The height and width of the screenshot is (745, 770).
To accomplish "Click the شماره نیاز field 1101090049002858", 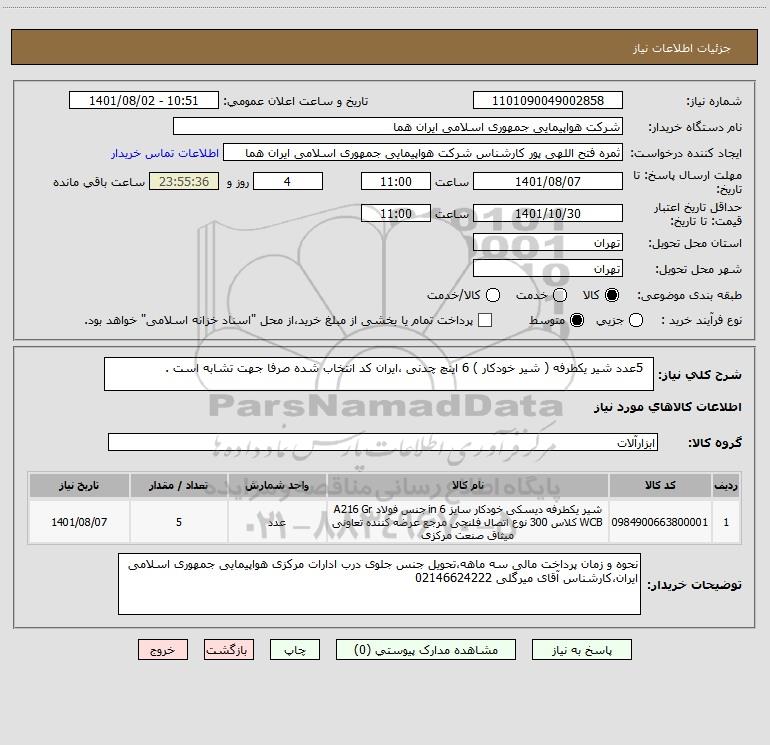I will tap(548, 100).
